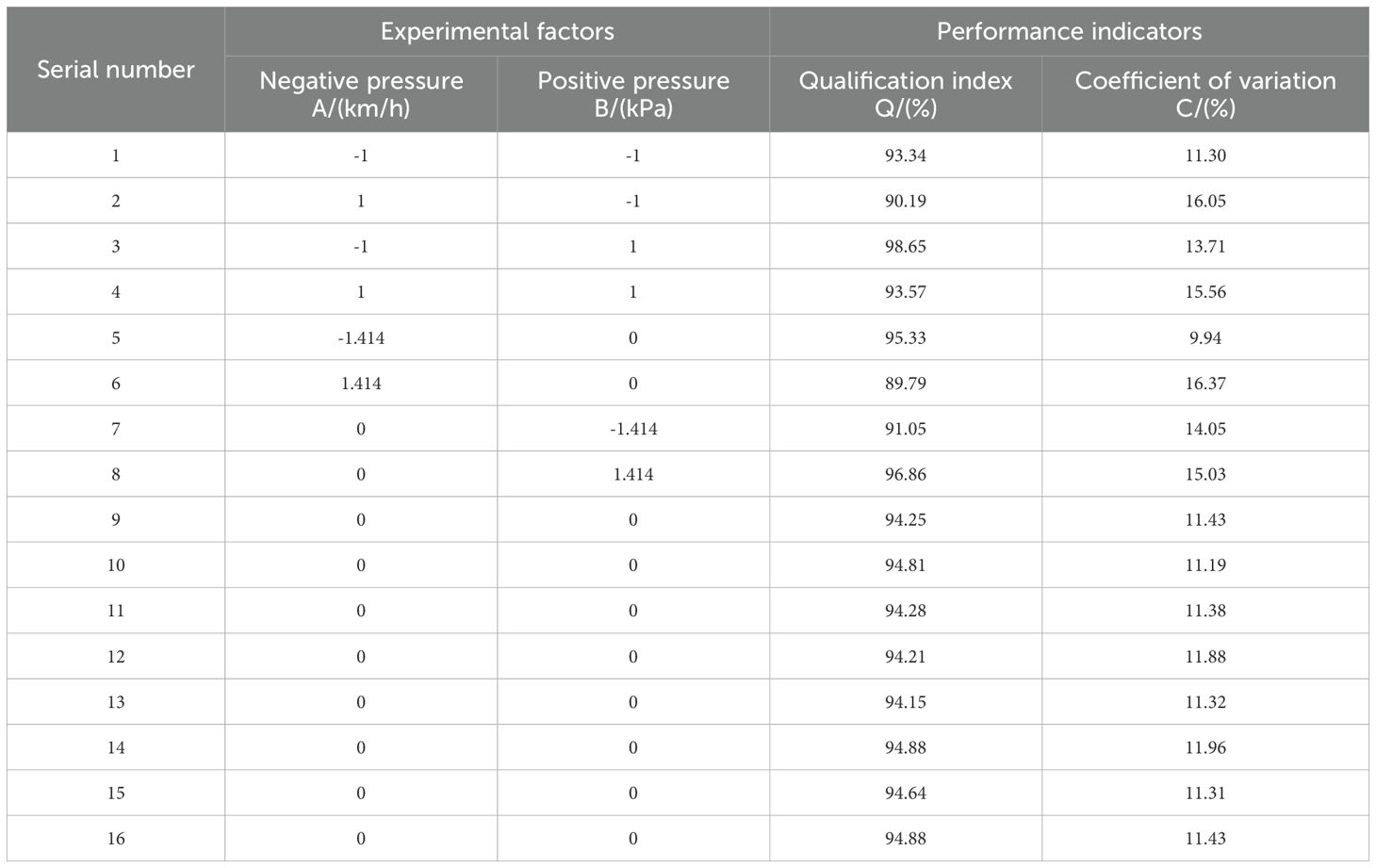Select serial number 16 cell
1376x868 pixels.
[x=115, y=839]
